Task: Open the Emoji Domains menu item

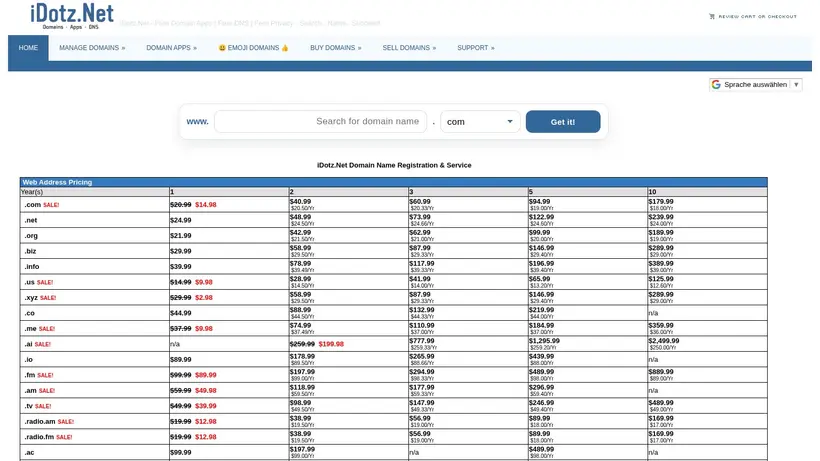Action: [x=254, y=48]
